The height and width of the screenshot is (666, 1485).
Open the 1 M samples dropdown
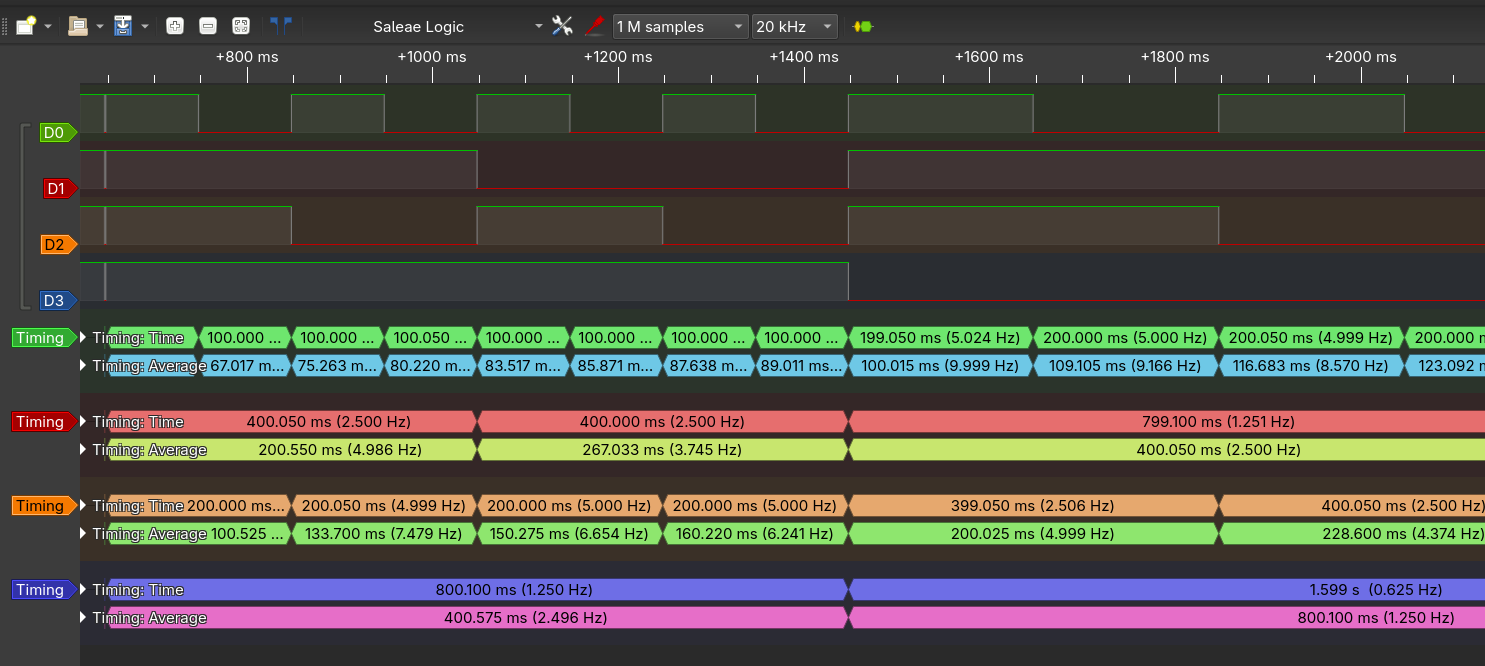[x=738, y=27]
